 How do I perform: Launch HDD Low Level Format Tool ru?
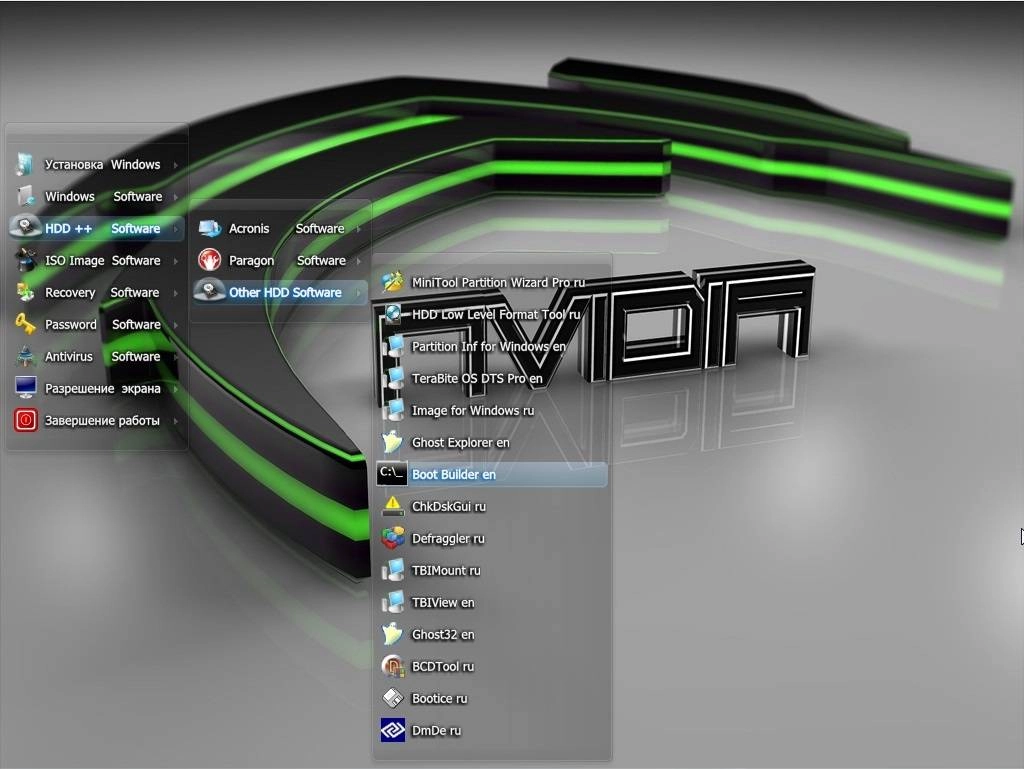492,314
